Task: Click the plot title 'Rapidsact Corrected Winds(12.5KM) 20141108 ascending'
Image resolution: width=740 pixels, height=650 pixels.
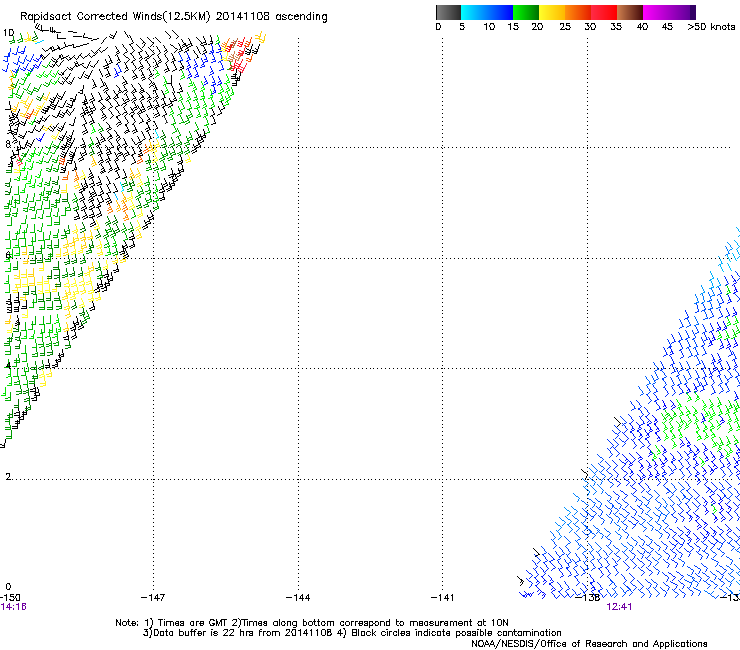Action: pos(174,16)
